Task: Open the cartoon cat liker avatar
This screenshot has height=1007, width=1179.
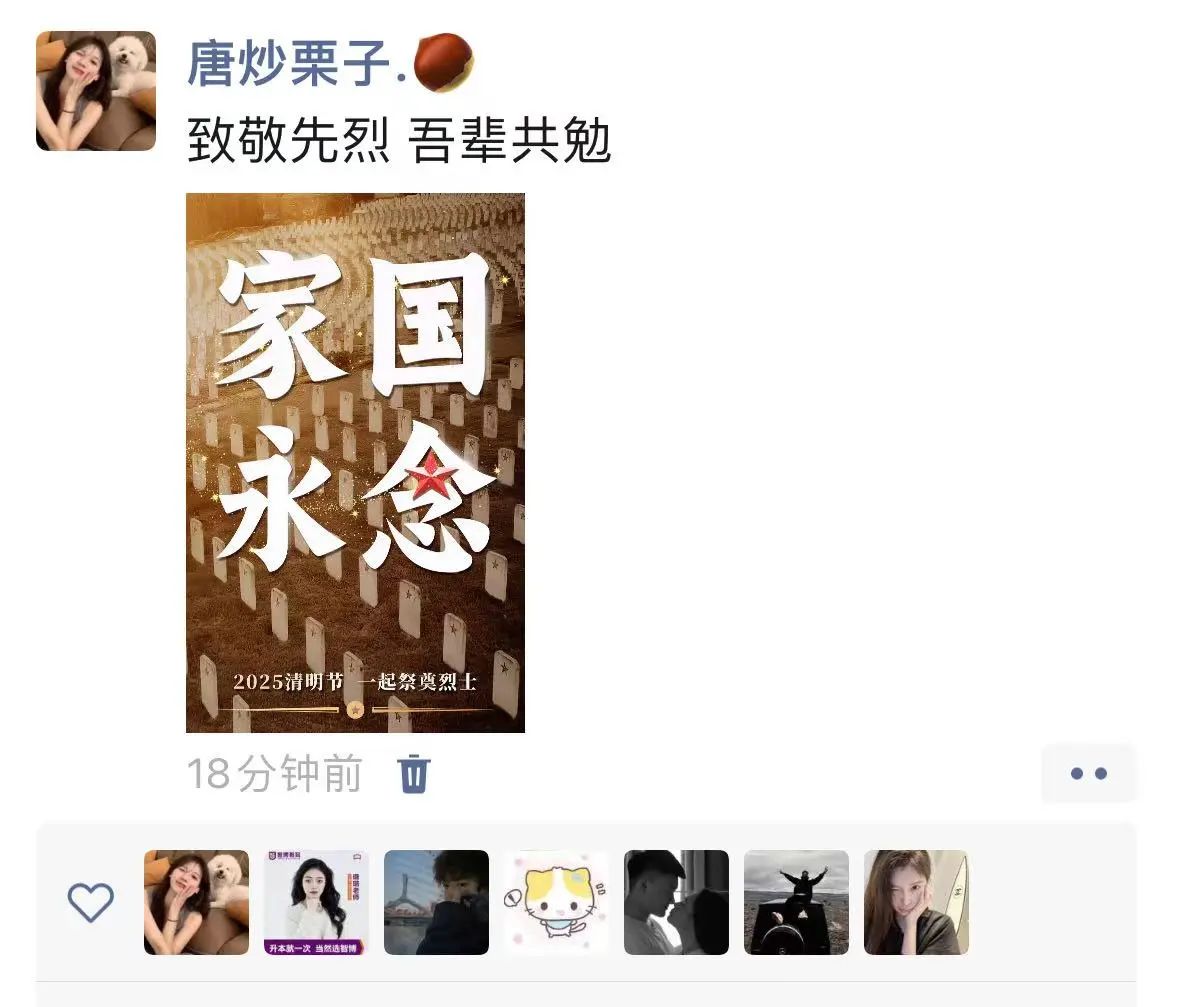Action: point(556,902)
